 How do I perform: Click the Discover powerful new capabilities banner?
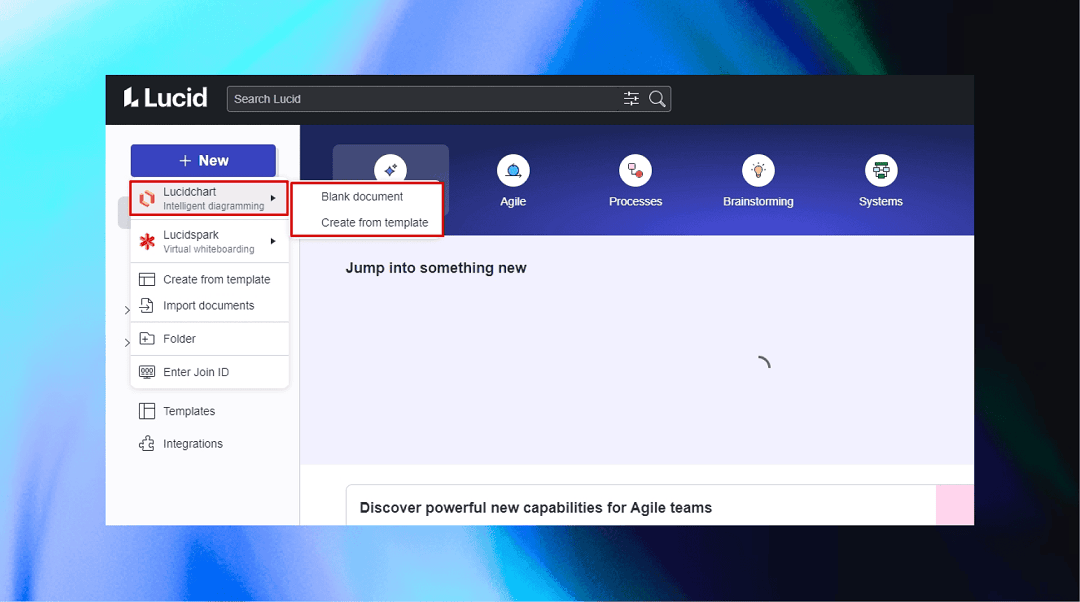[660, 506]
